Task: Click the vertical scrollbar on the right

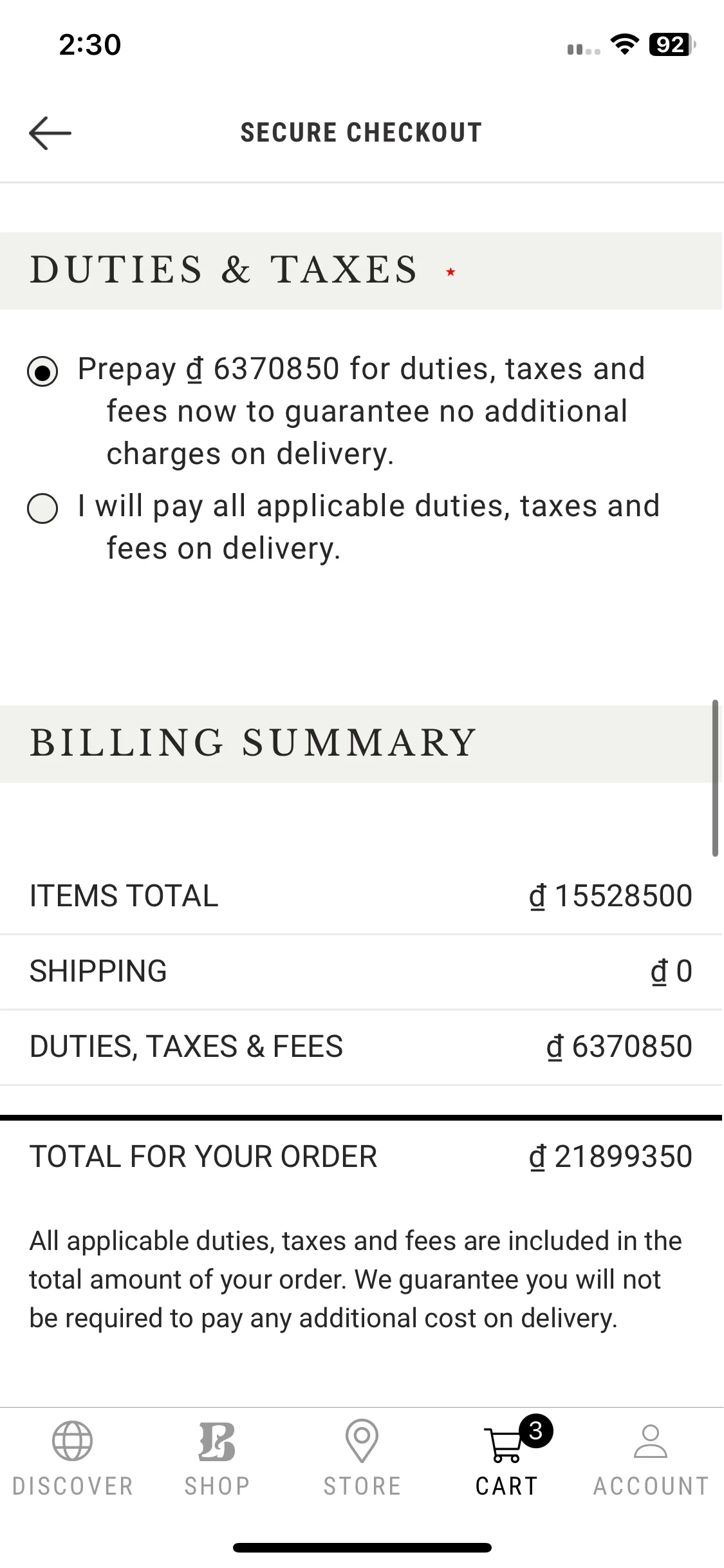Action: point(715,778)
